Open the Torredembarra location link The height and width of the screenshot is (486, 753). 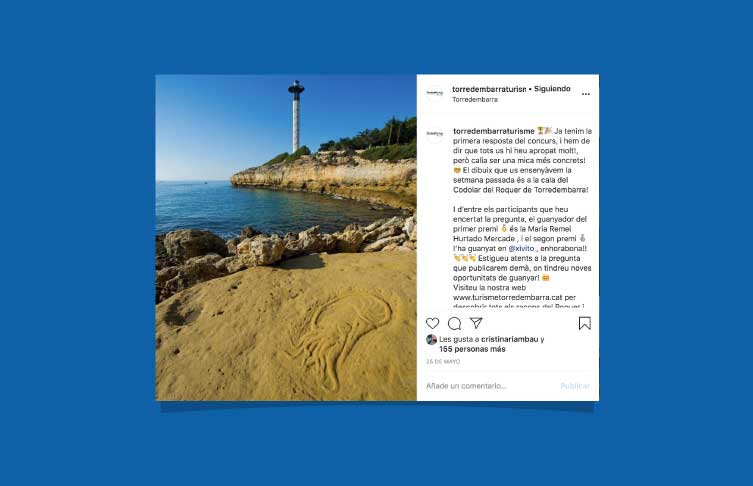click(x=475, y=99)
